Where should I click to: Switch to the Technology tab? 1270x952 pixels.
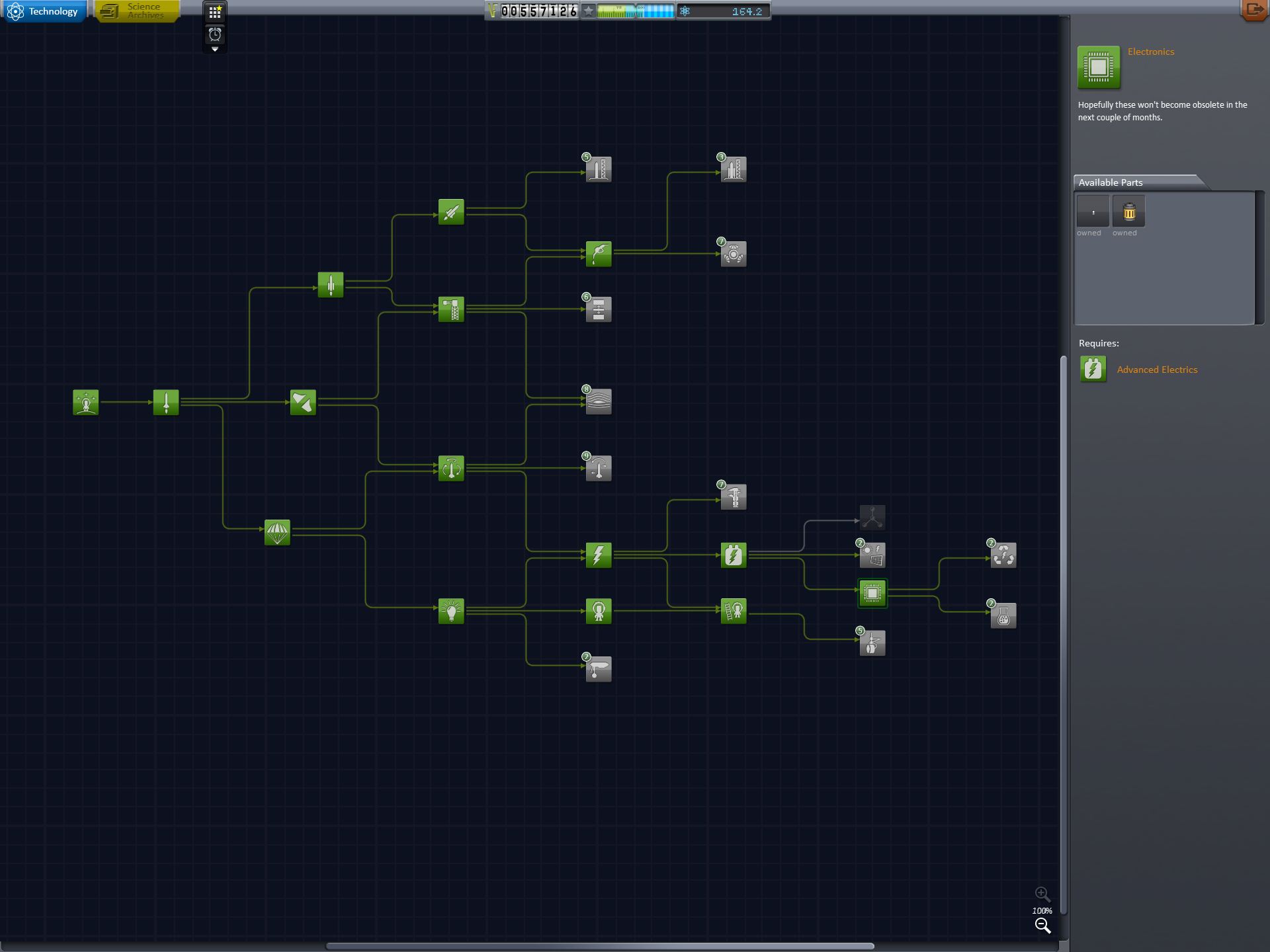point(44,11)
